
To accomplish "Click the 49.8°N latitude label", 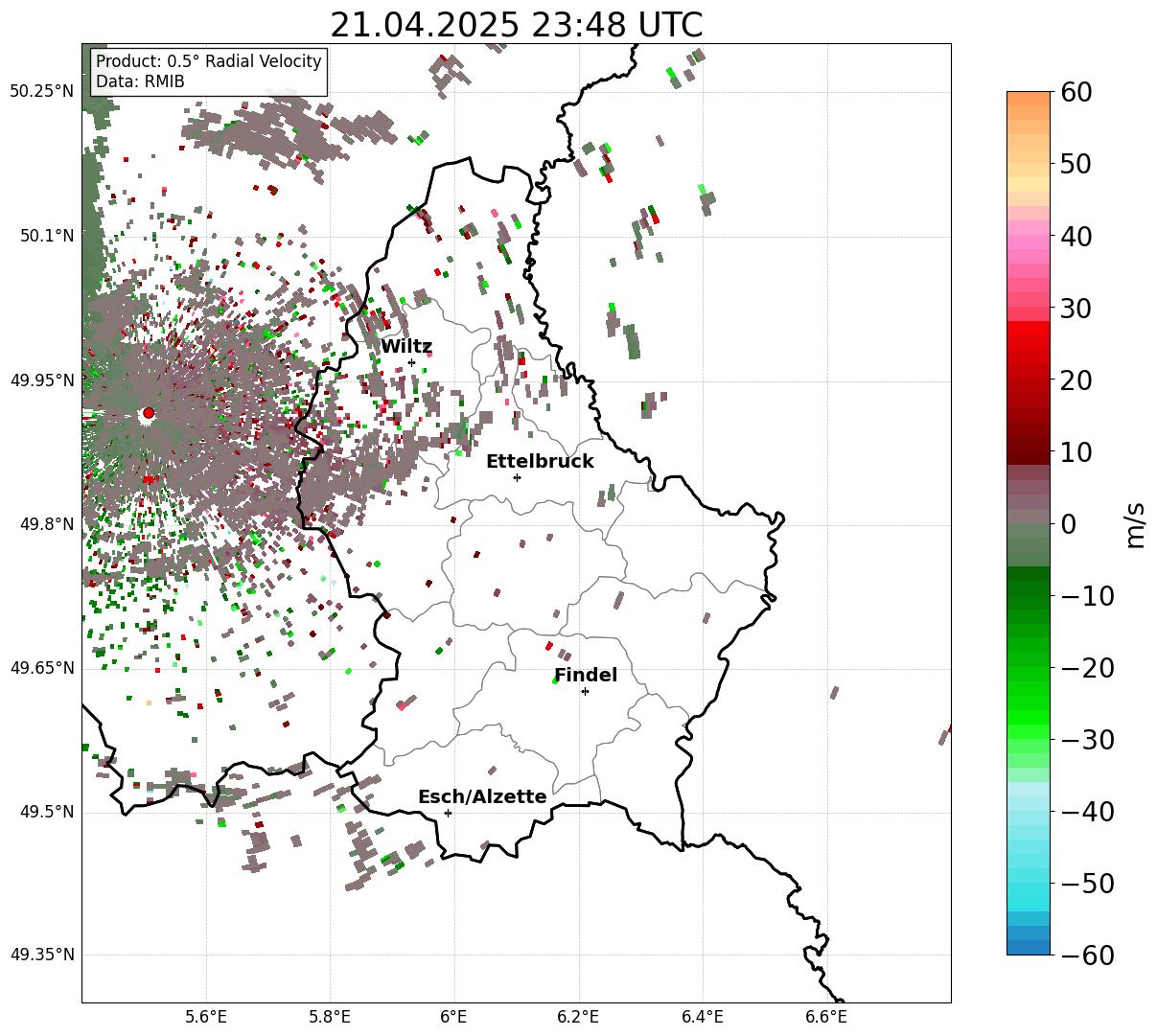I will coord(46,524).
